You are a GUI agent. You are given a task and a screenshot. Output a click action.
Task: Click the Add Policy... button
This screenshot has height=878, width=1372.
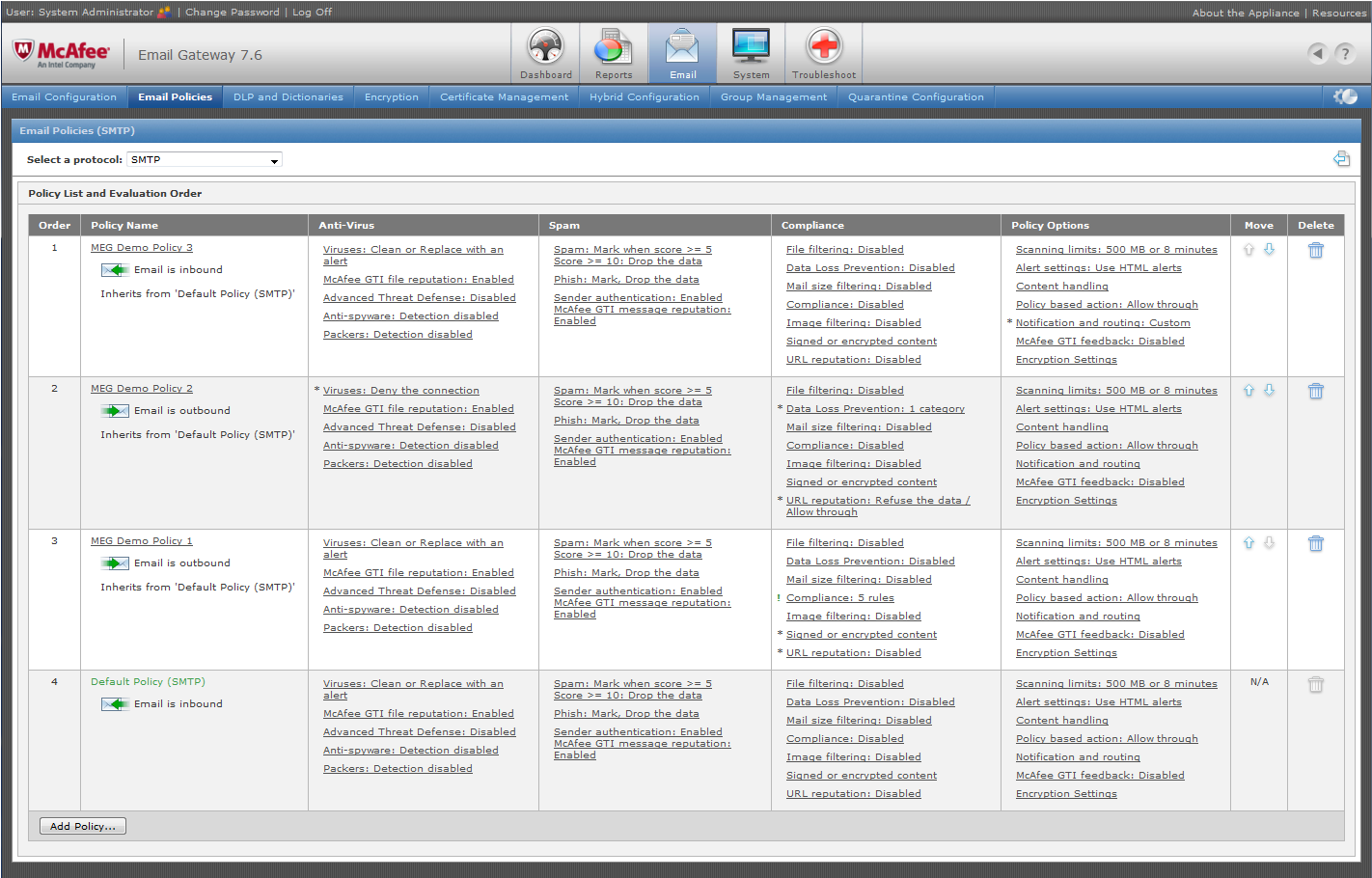[83, 826]
